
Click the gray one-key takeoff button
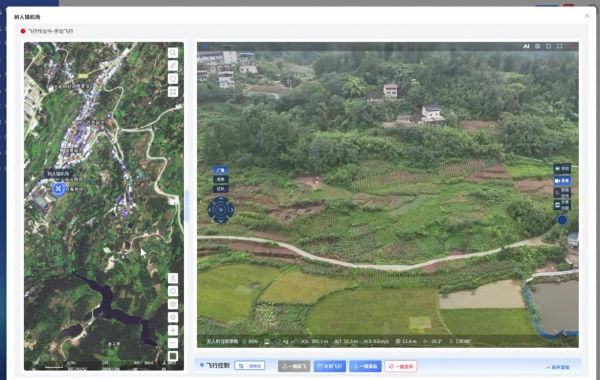[x=294, y=366]
